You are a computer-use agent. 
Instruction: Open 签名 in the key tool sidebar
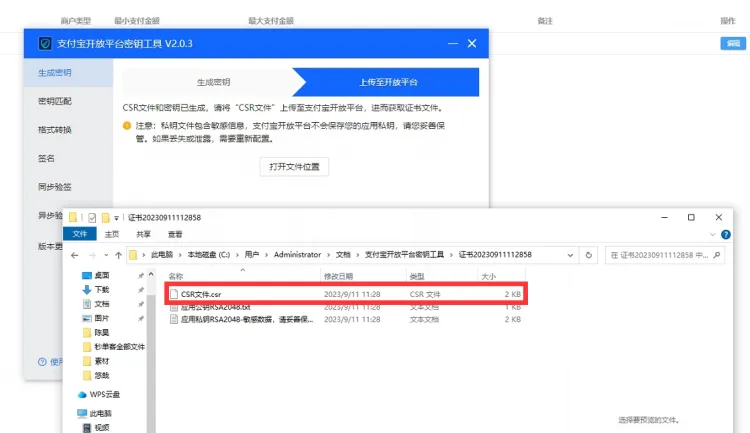coord(46,158)
